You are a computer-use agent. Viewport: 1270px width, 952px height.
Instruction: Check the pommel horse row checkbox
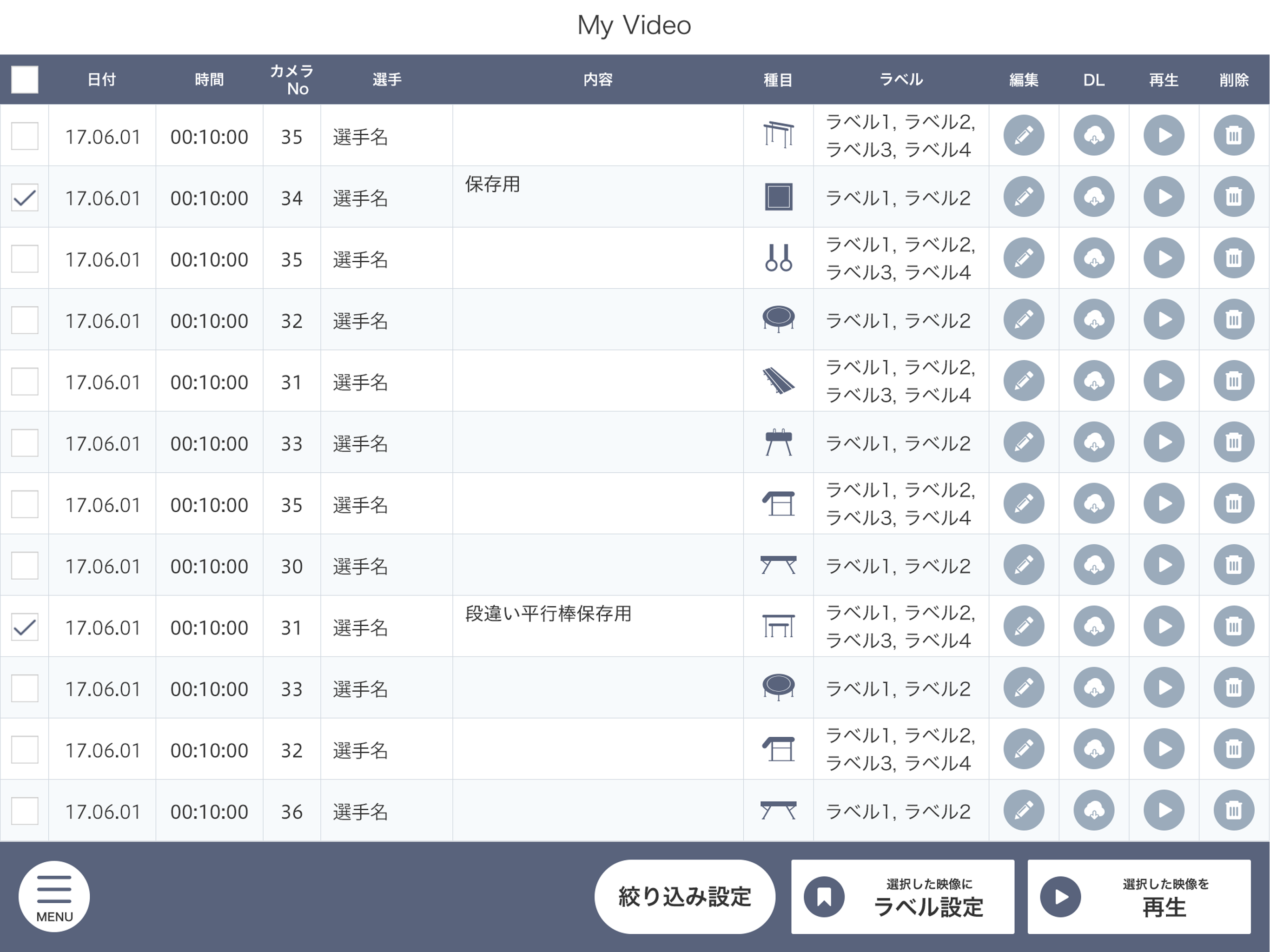point(25,443)
